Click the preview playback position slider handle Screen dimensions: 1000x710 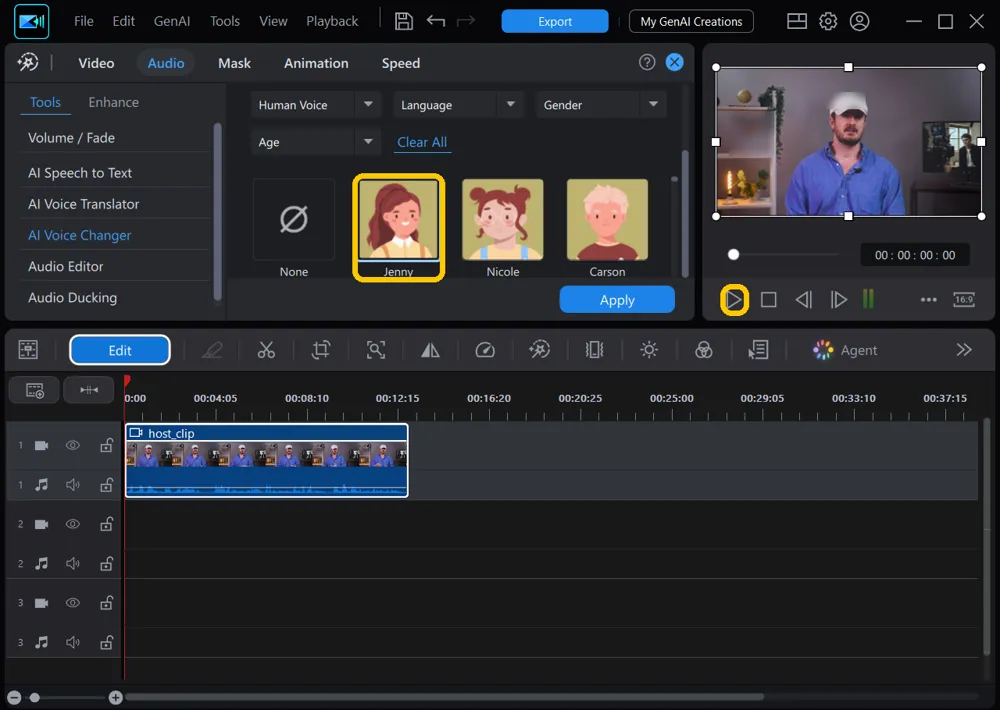pyautogui.click(x=733, y=255)
